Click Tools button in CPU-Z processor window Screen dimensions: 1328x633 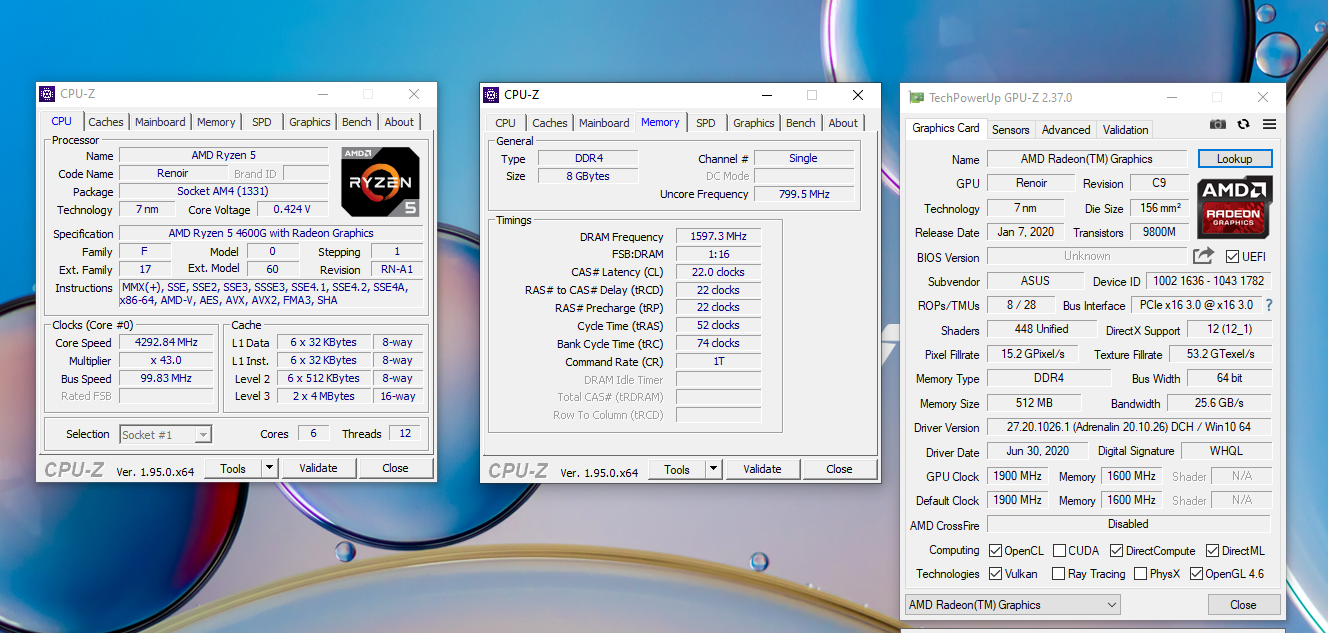[x=233, y=468]
